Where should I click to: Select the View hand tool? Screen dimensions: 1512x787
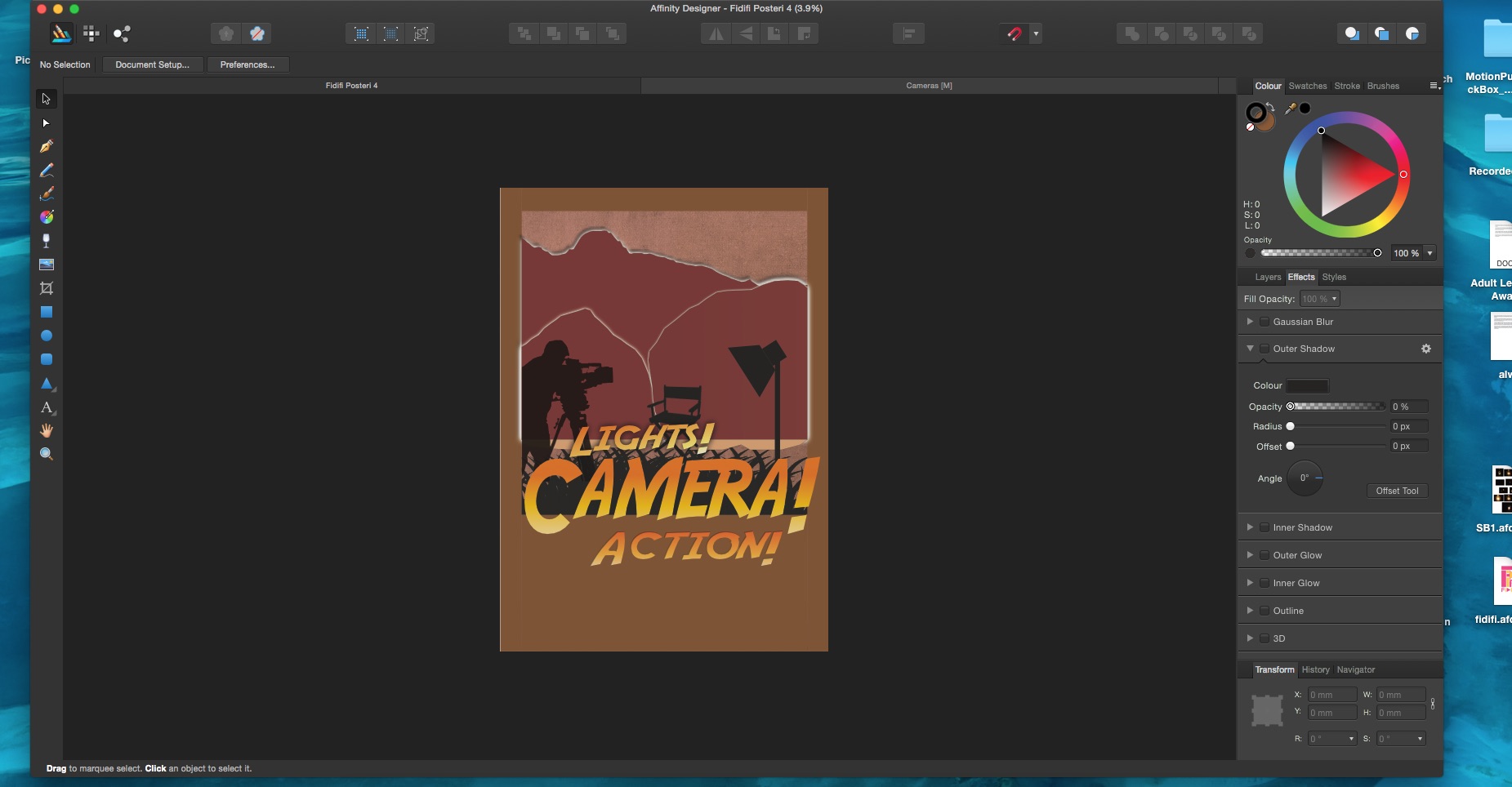coord(47,430)
